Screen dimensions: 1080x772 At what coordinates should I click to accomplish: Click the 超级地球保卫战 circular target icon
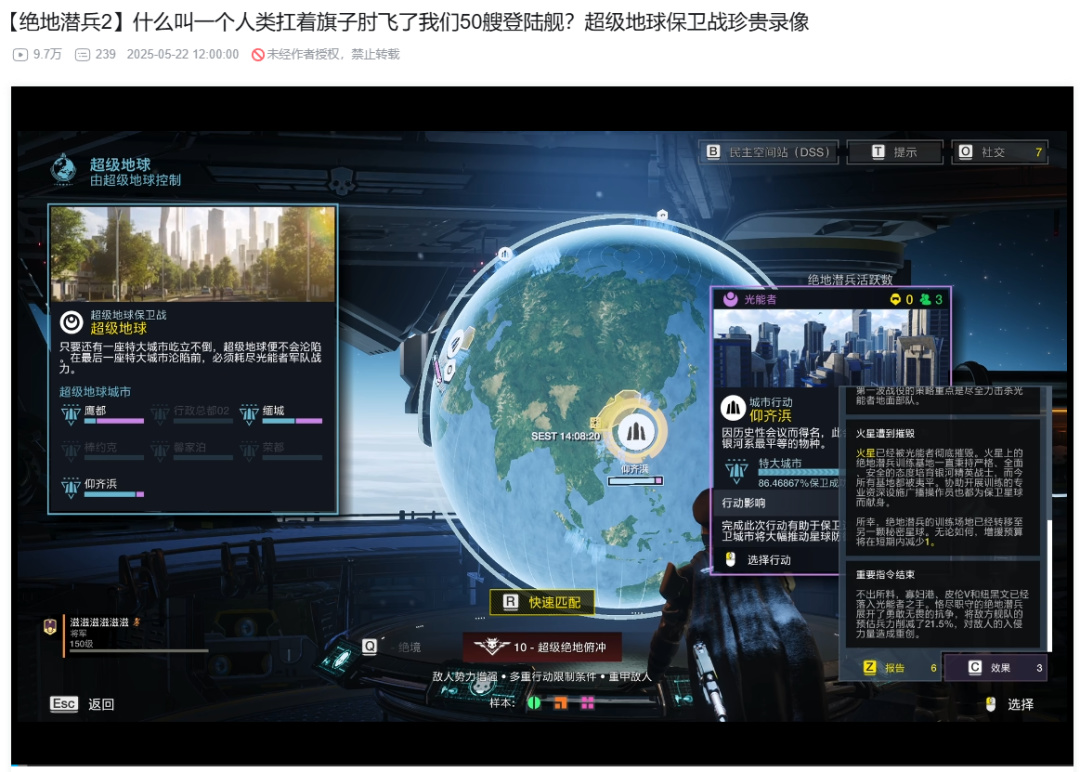[x=72, y=322]
